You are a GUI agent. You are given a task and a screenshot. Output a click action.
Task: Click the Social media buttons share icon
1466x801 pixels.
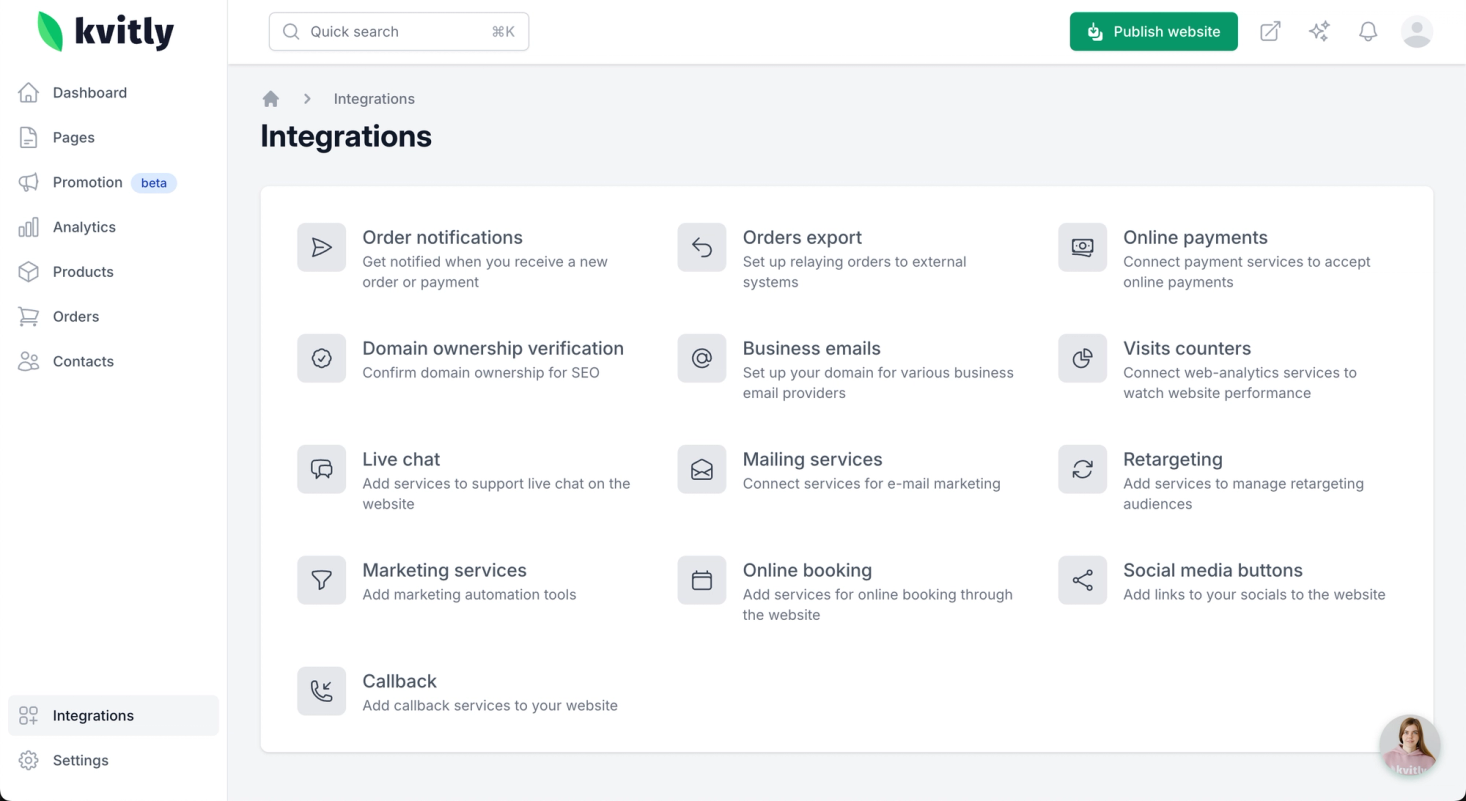1082,580
